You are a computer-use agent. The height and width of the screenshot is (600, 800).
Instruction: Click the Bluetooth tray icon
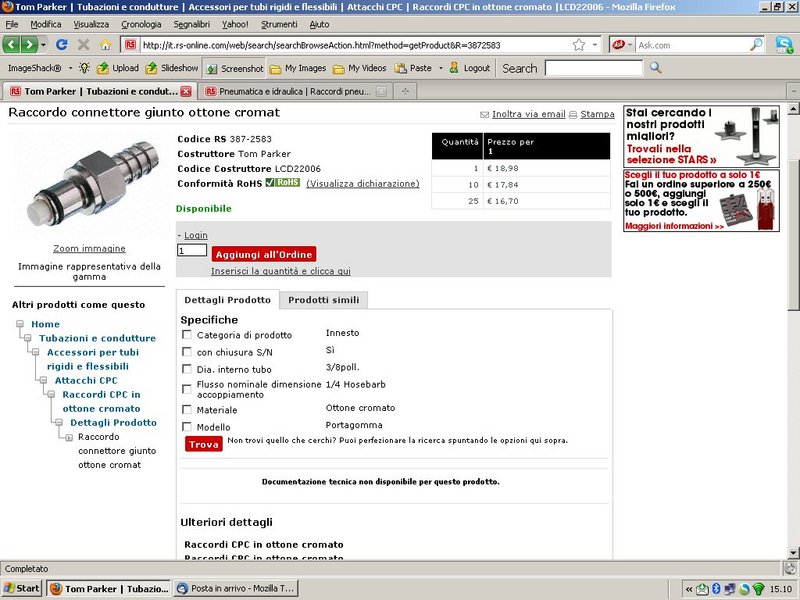(716, 589)
